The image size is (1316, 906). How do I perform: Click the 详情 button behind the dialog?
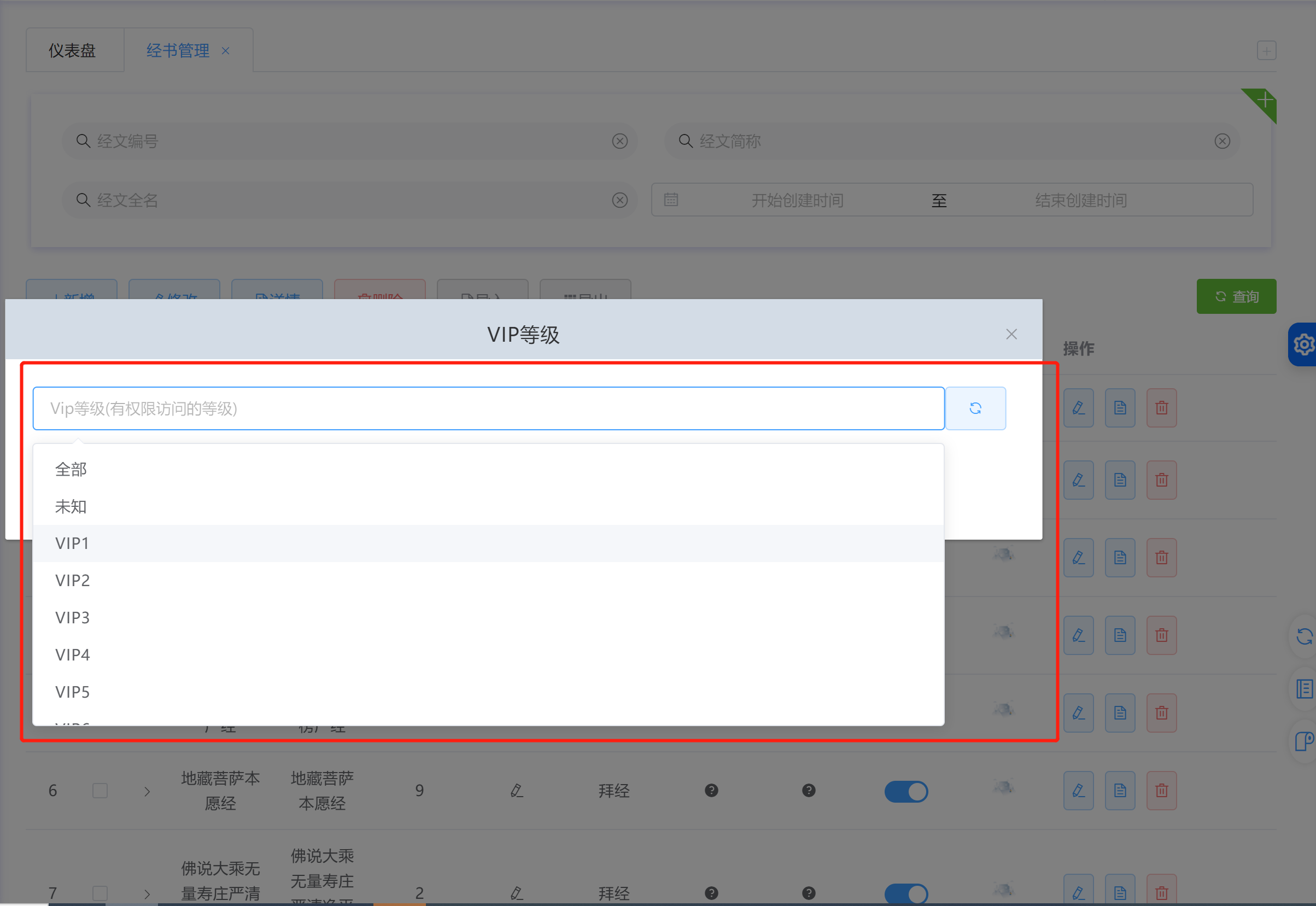[x=277, y=289]
